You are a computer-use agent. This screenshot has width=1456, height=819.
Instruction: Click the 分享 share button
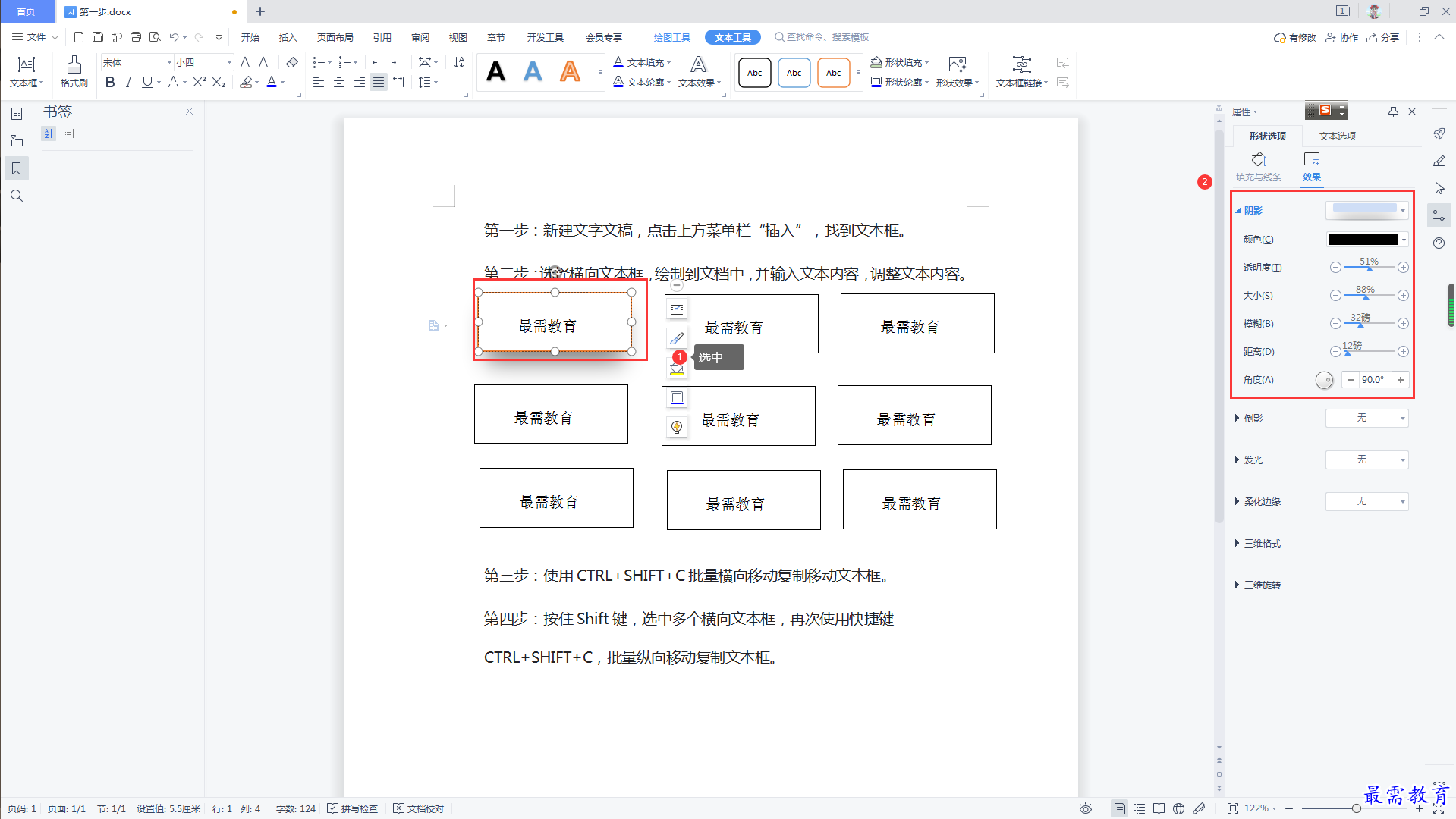(1382, 37)
